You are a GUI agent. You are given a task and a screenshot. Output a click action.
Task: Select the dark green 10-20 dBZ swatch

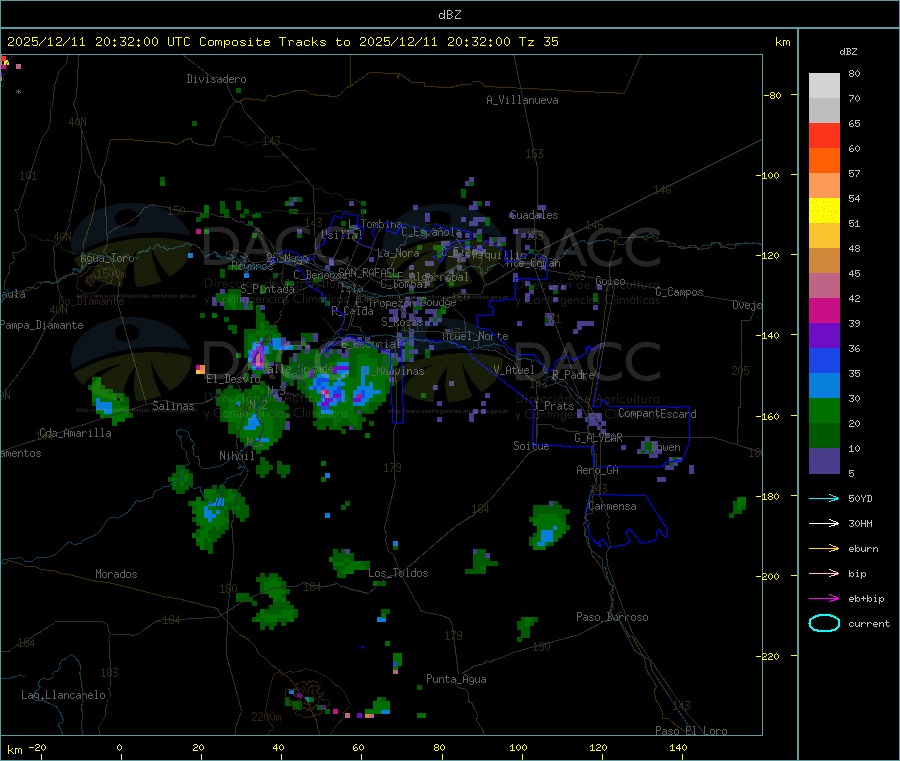[x=824, y=436]
